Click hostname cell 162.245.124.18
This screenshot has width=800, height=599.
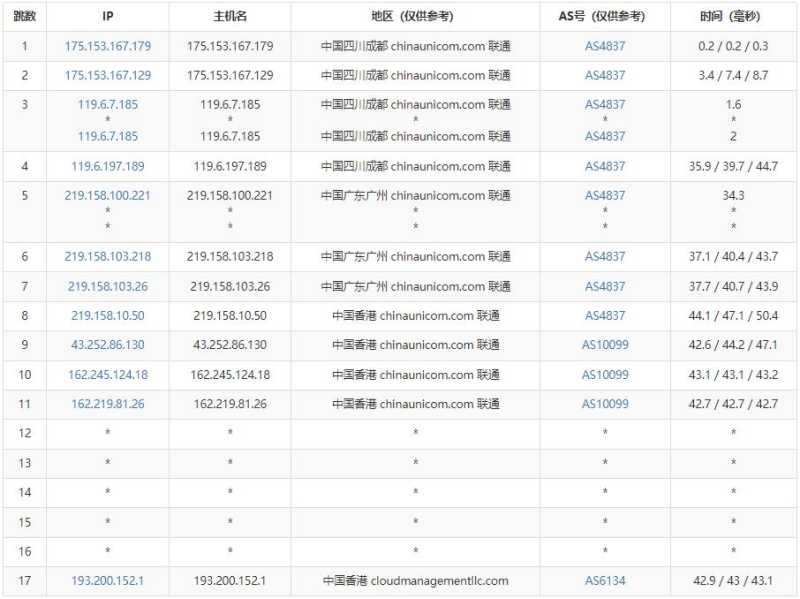click(230, 375)
